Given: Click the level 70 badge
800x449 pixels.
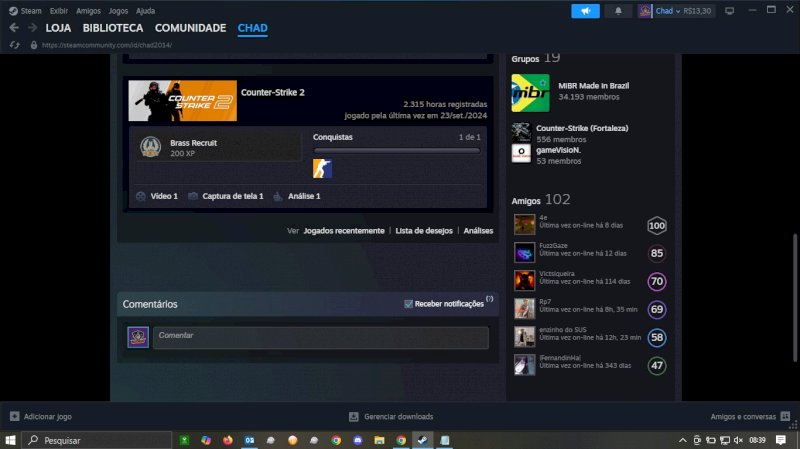Looking at the screenshot, I should [657, 282].
